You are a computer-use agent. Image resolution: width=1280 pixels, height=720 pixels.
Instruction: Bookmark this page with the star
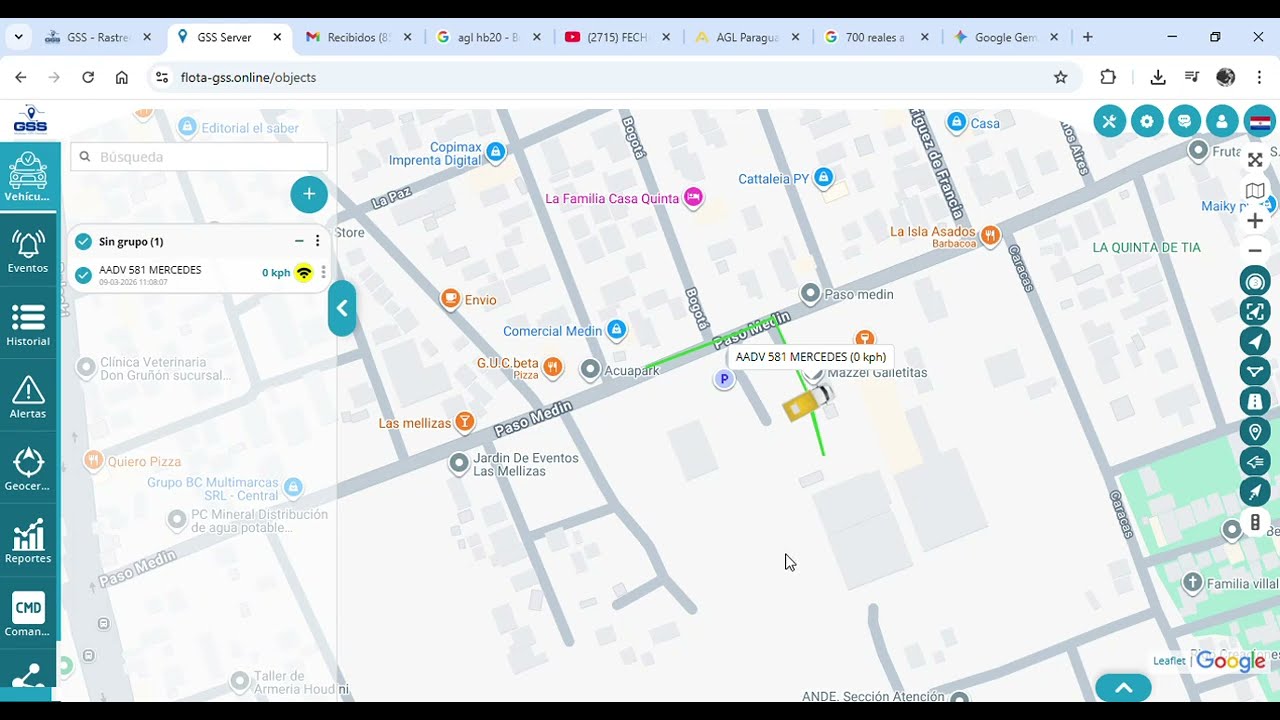[x=1061, y=77]
